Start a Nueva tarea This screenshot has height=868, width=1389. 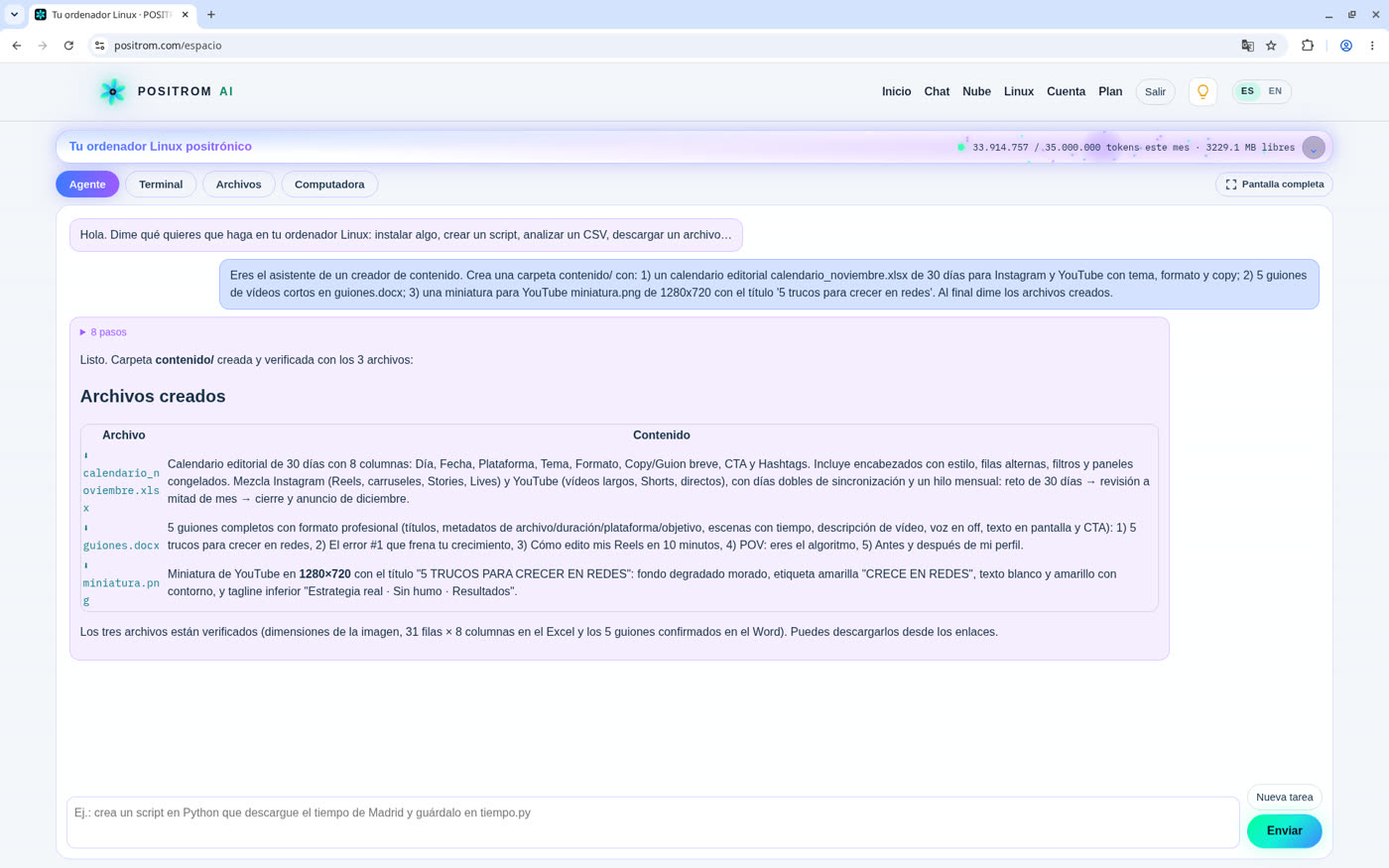(1284, 798)
